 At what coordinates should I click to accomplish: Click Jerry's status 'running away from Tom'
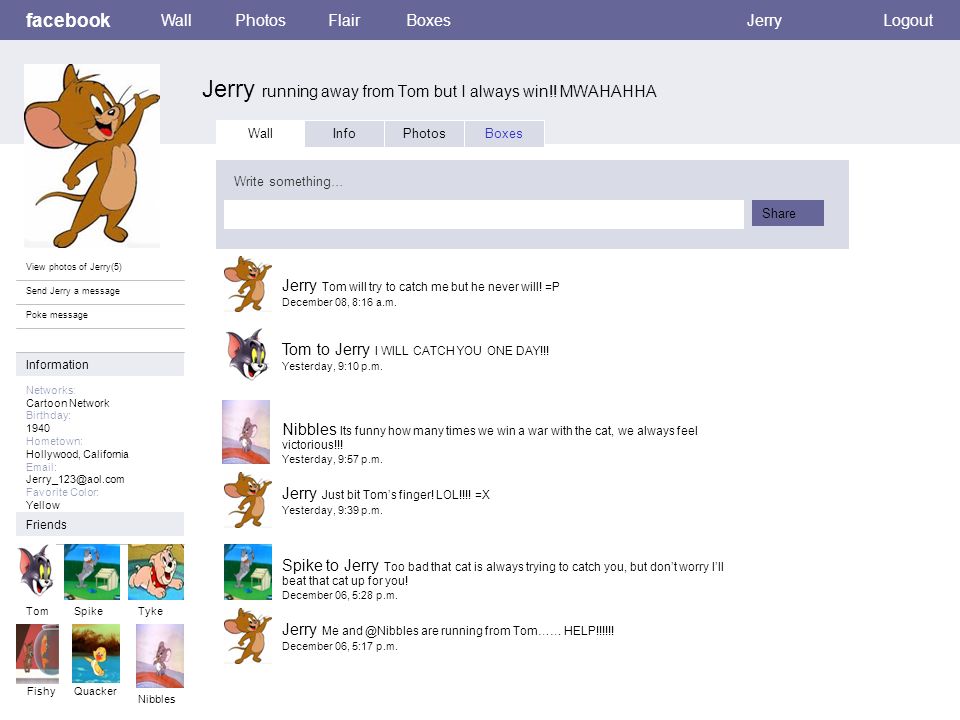click(459, 92)
